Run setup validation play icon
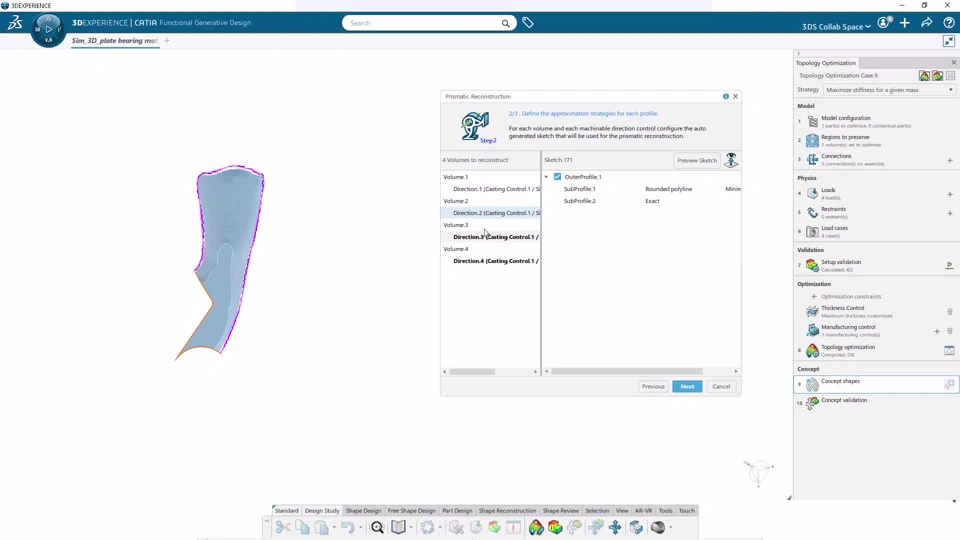960x540 pixels. [950, 265]
